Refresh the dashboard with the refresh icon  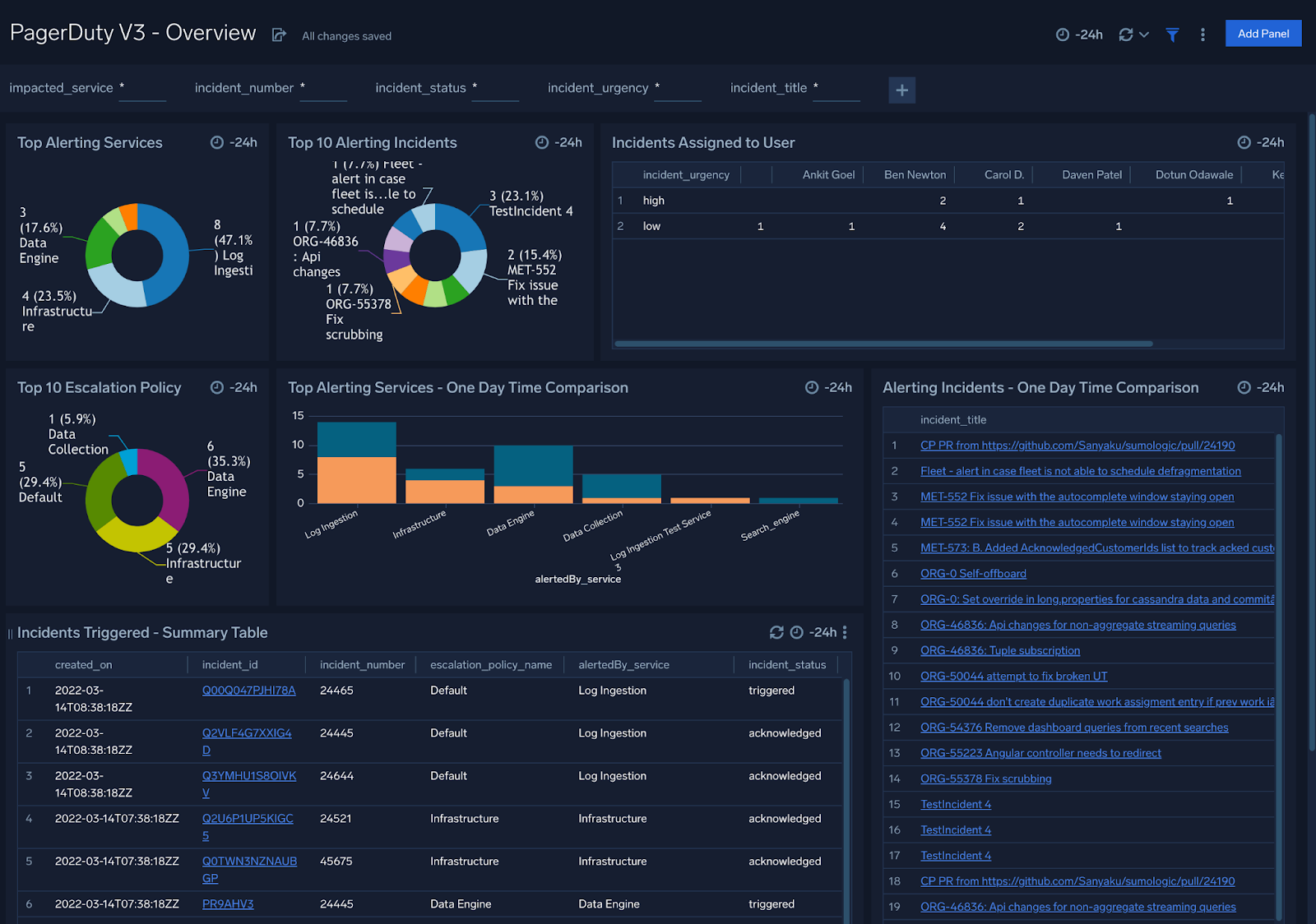[x=1125, y=34]
